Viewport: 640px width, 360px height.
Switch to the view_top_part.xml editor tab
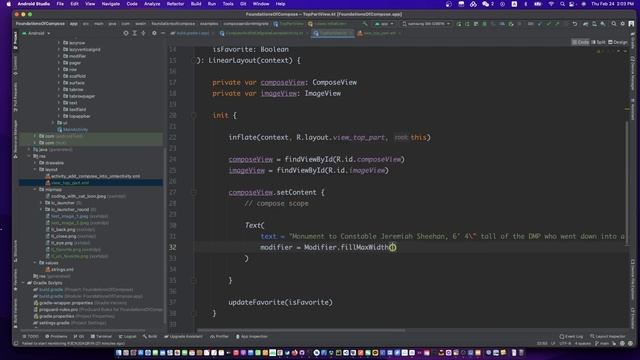[x=379, y=33]
